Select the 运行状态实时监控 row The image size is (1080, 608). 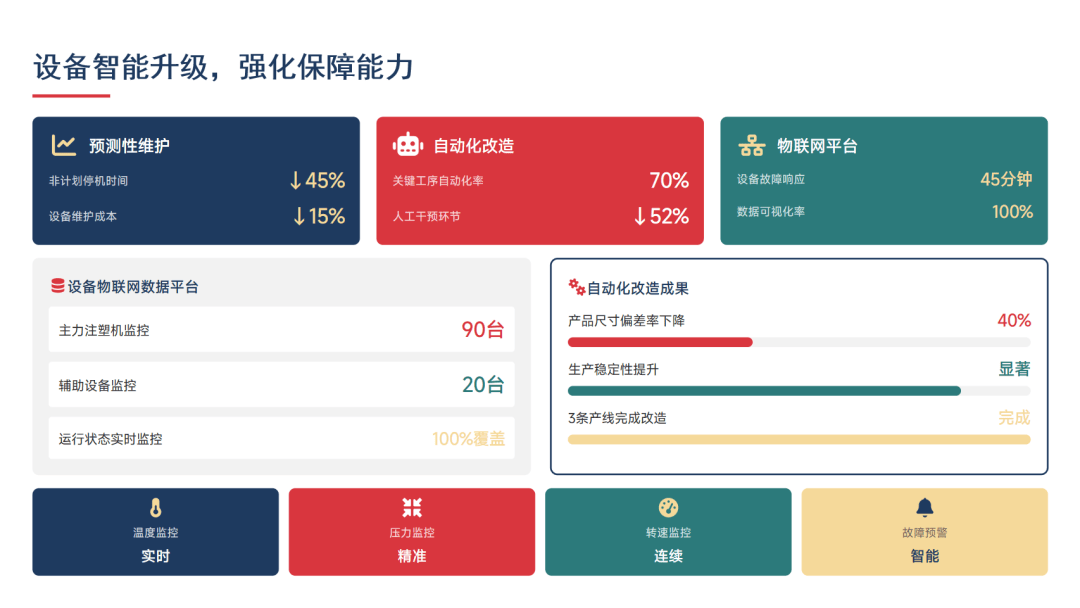281,439
